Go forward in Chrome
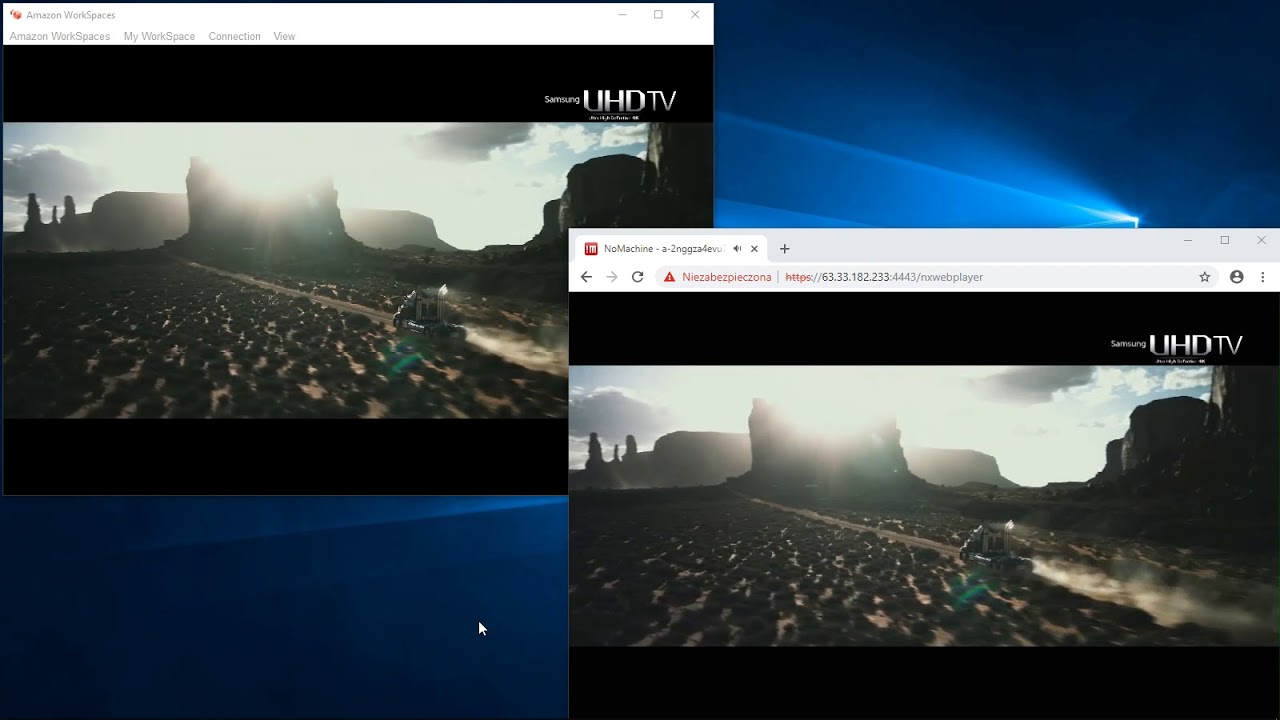Viewport: 1280px width, 720px height. click(x=612, y=277)
